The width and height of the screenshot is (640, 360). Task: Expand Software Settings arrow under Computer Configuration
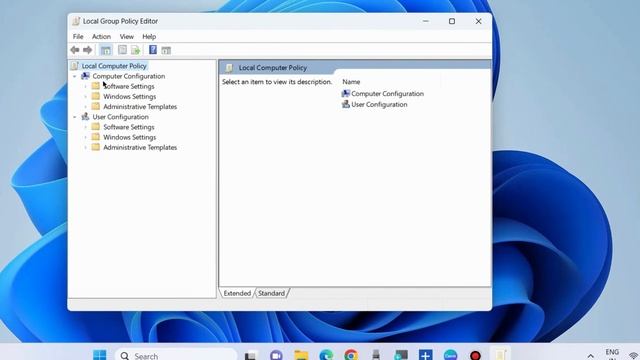85,86
